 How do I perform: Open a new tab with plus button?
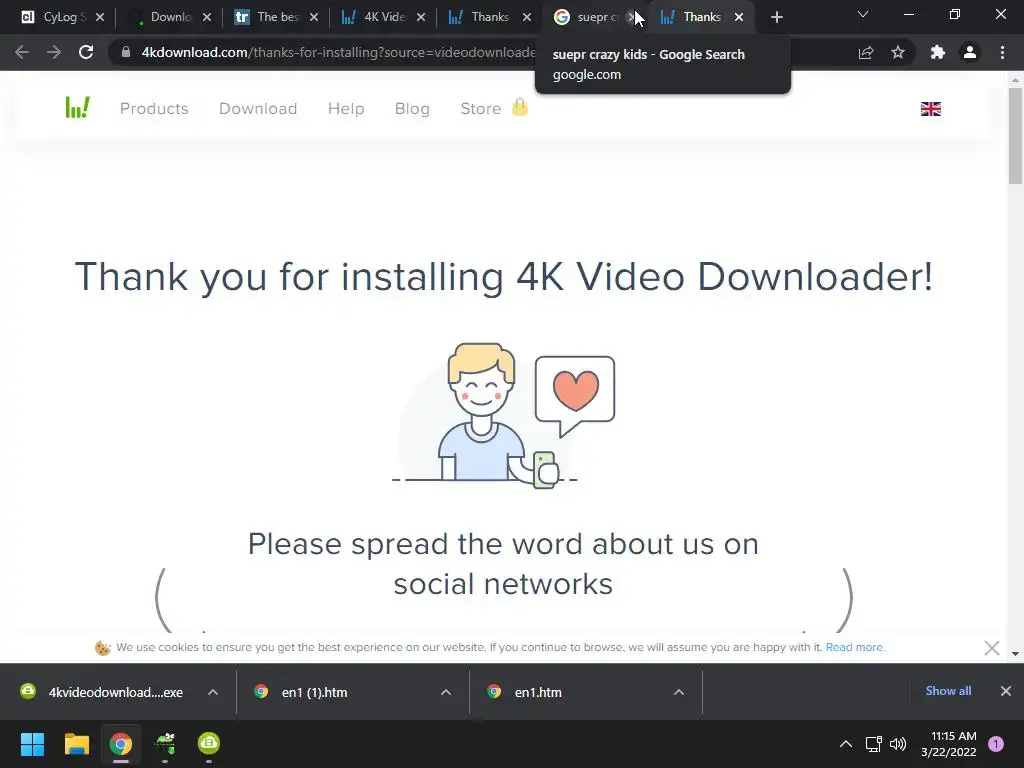tap(776, 18)
